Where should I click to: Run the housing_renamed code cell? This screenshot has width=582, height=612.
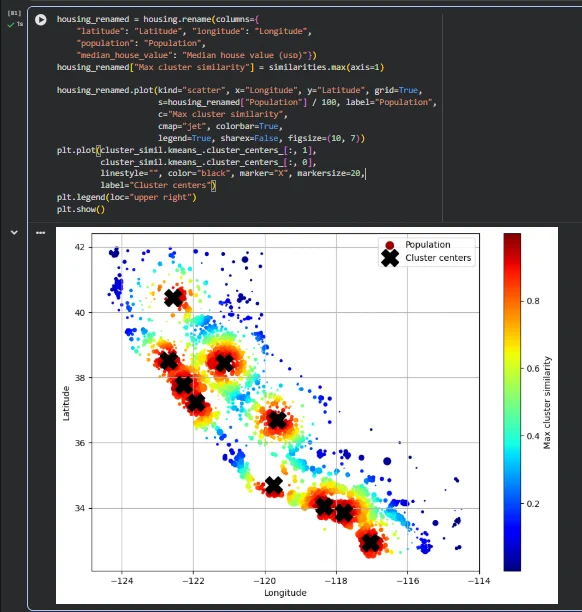(x=41, y=20)
